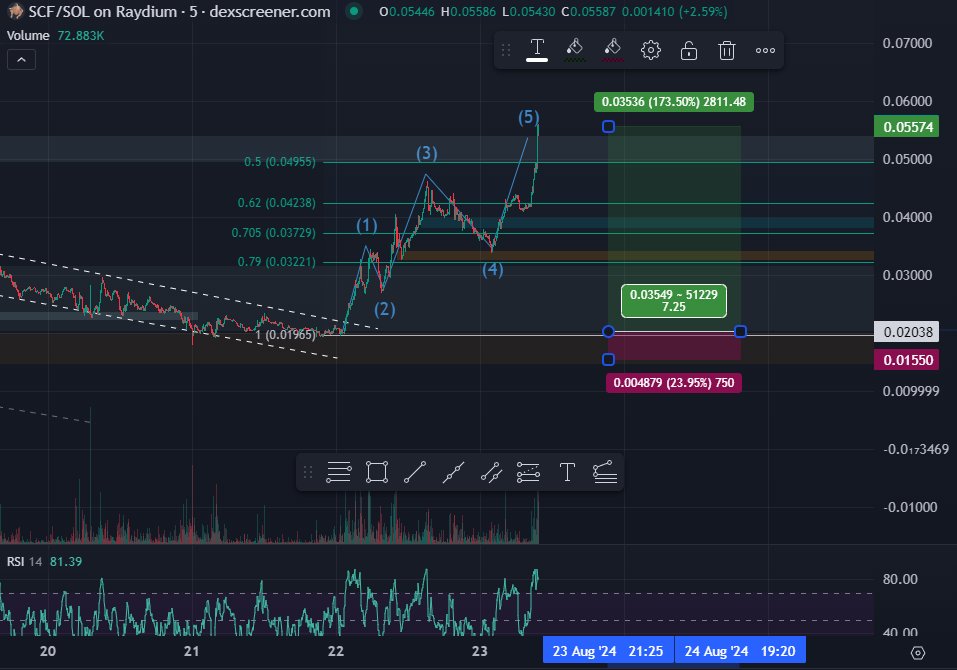Click the date 23 on the time axis
Viewport: 957px width, 670px height.
click(480, 651)
